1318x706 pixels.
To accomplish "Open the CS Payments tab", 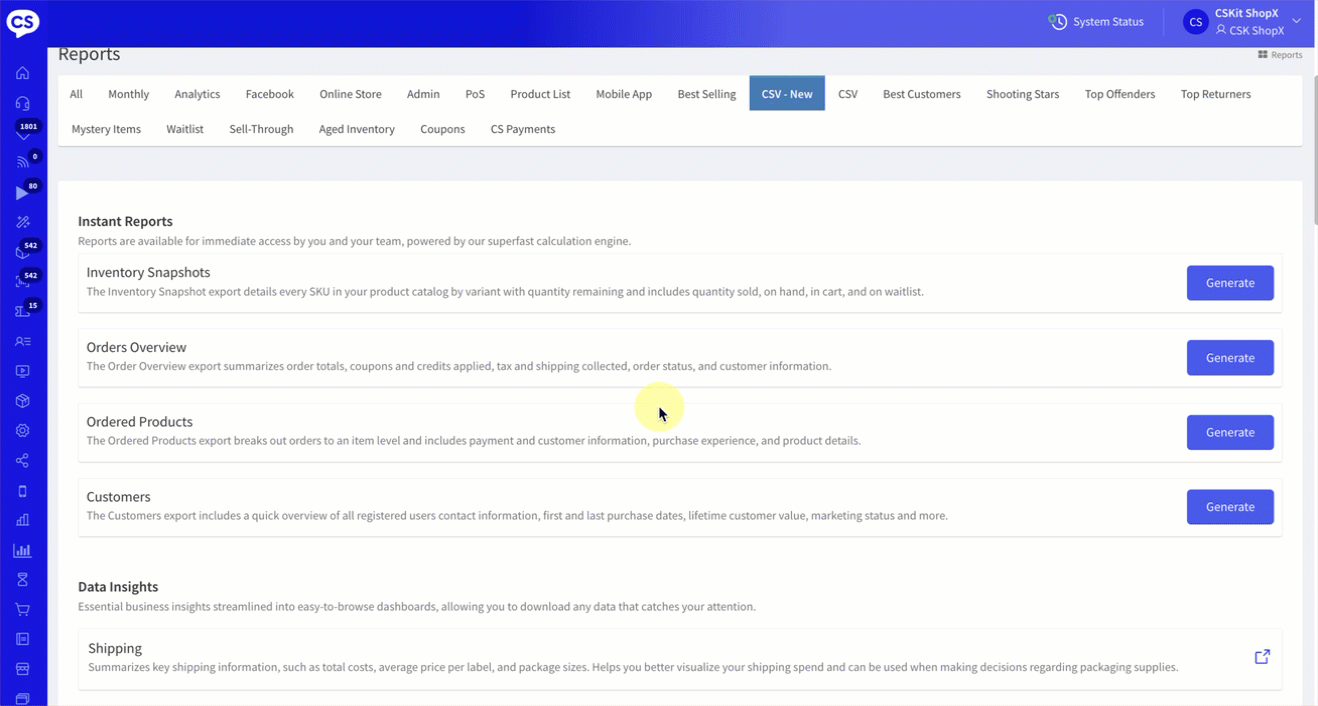I will click(x=522, y=129).
